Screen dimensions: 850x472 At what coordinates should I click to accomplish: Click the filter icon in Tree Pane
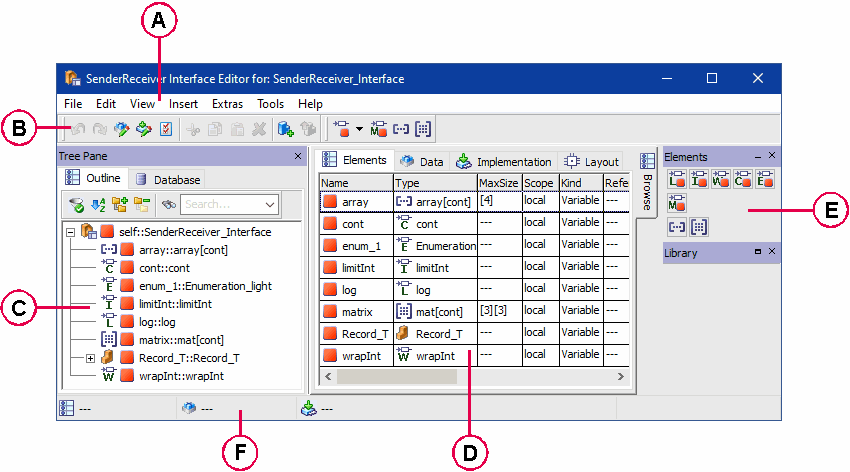pos(76,205)
